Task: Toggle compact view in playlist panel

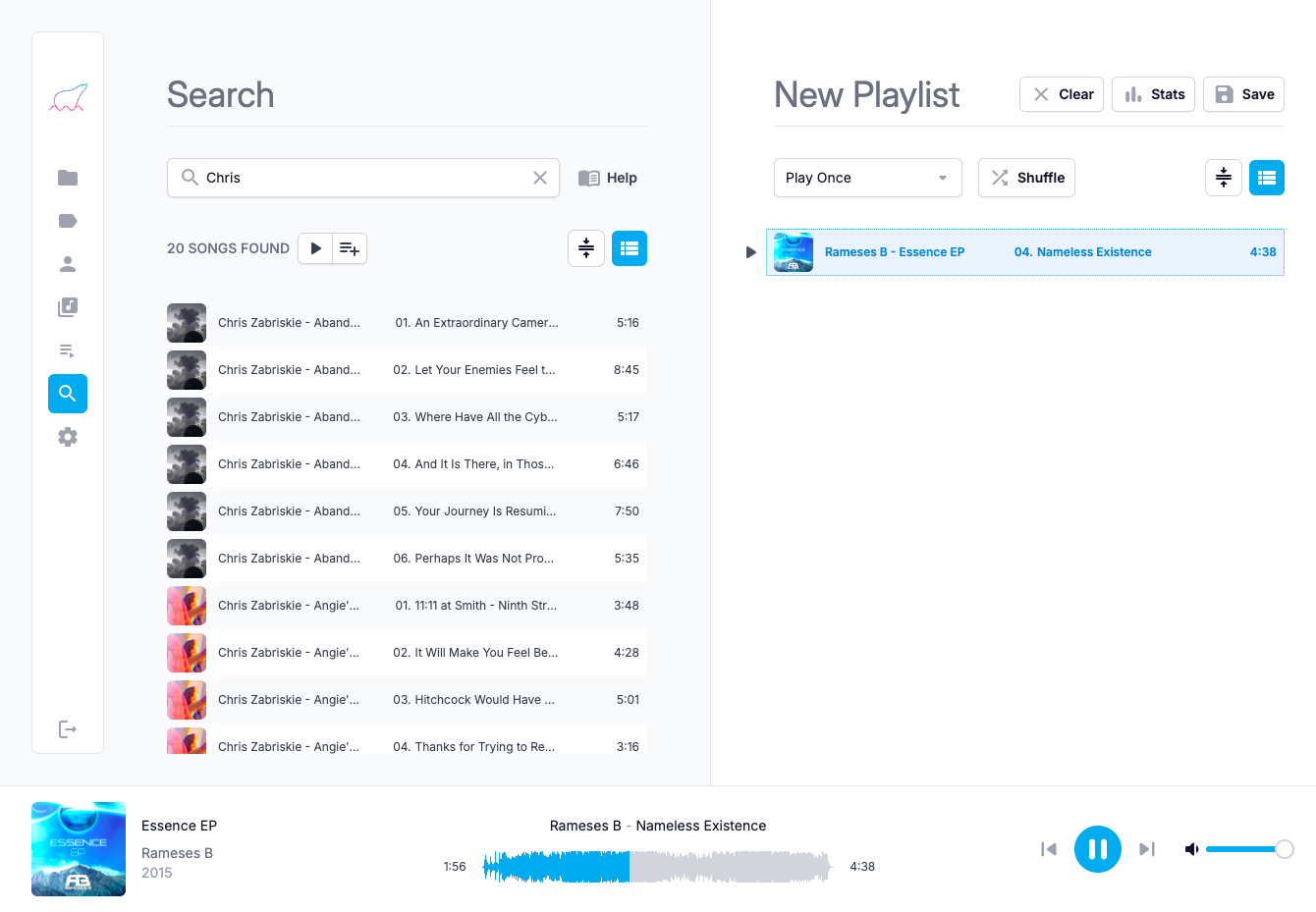Action: (1224, 178)
